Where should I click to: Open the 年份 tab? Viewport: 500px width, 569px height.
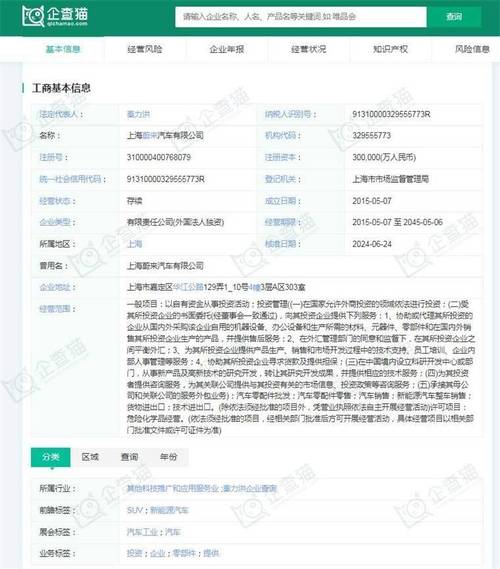[x=169, y=457]
